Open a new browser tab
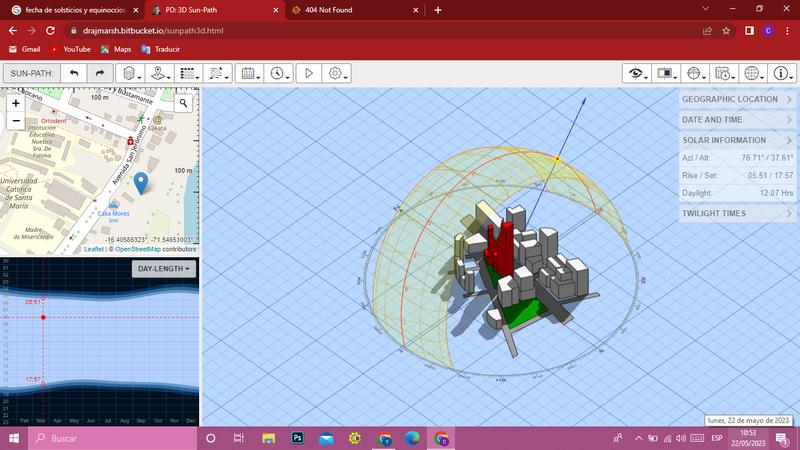The width and height of the screenshot is (800, 450). pyautogui.click(x=438, y=10)
